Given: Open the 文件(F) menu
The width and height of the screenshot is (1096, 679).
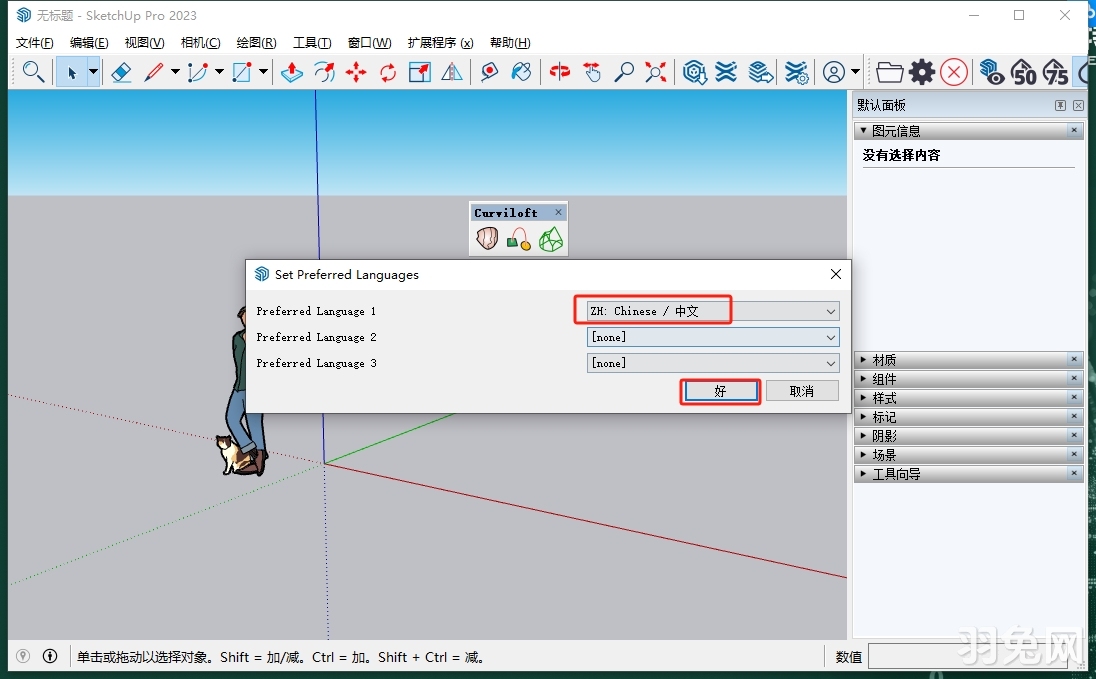Looking at the screenshot, I should [x=35, y=43].
